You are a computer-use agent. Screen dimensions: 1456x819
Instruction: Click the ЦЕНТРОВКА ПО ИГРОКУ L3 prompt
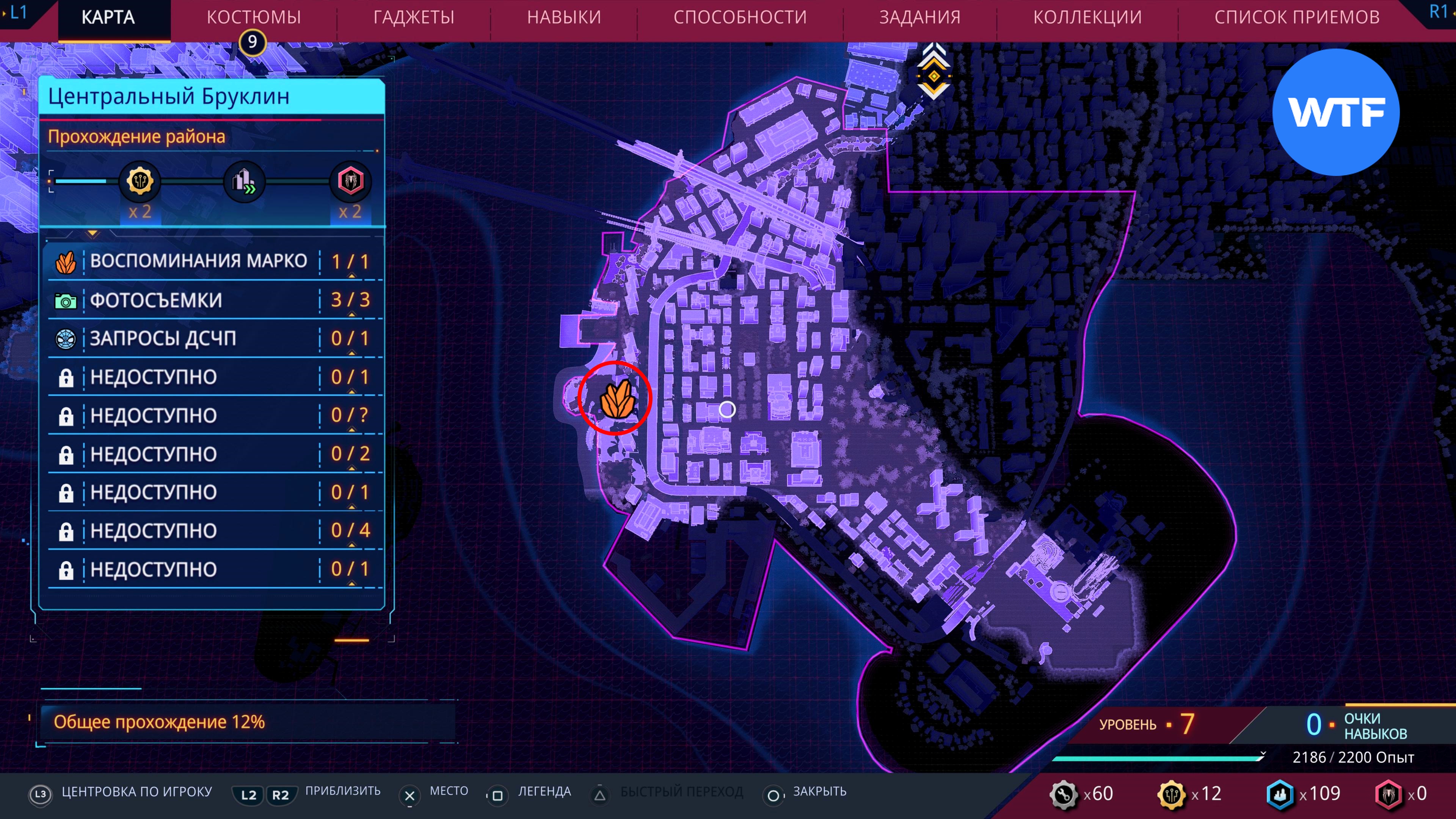point(121,792)
